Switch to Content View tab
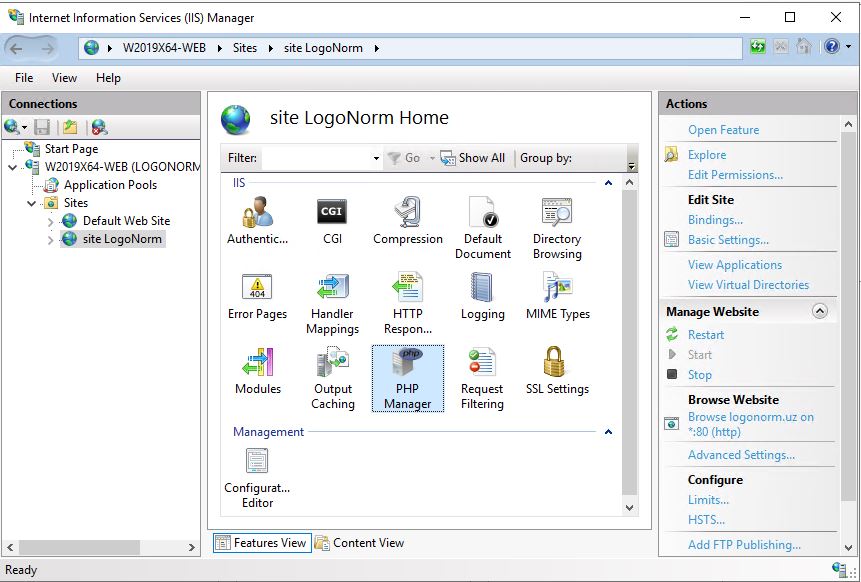Viewport: 861px width, 582px height. pyautogui.click(x=360, y=543)
